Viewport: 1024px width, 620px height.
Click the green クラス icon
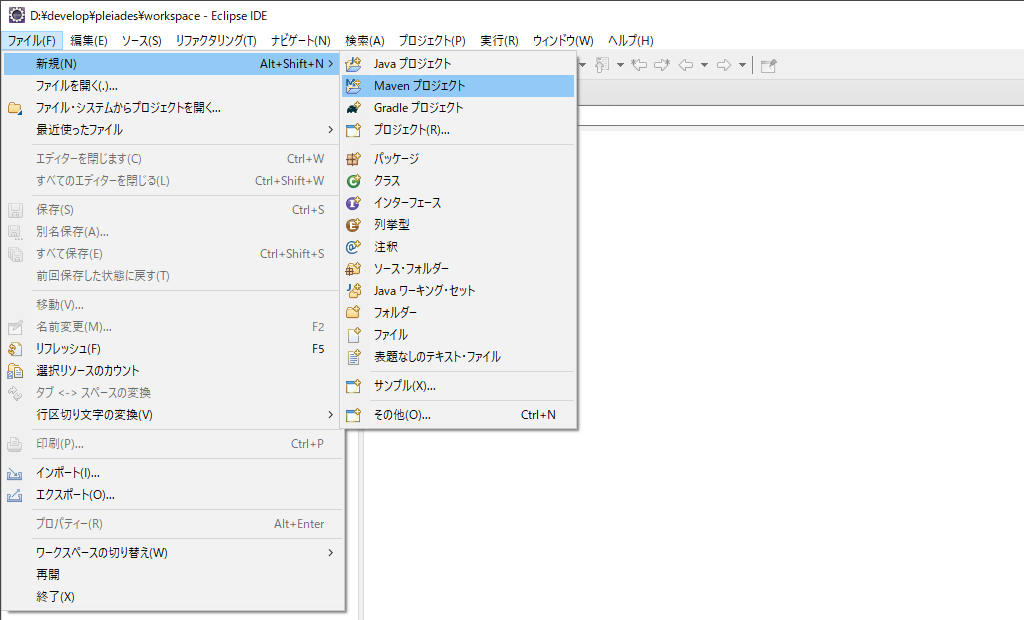point(353,181)
